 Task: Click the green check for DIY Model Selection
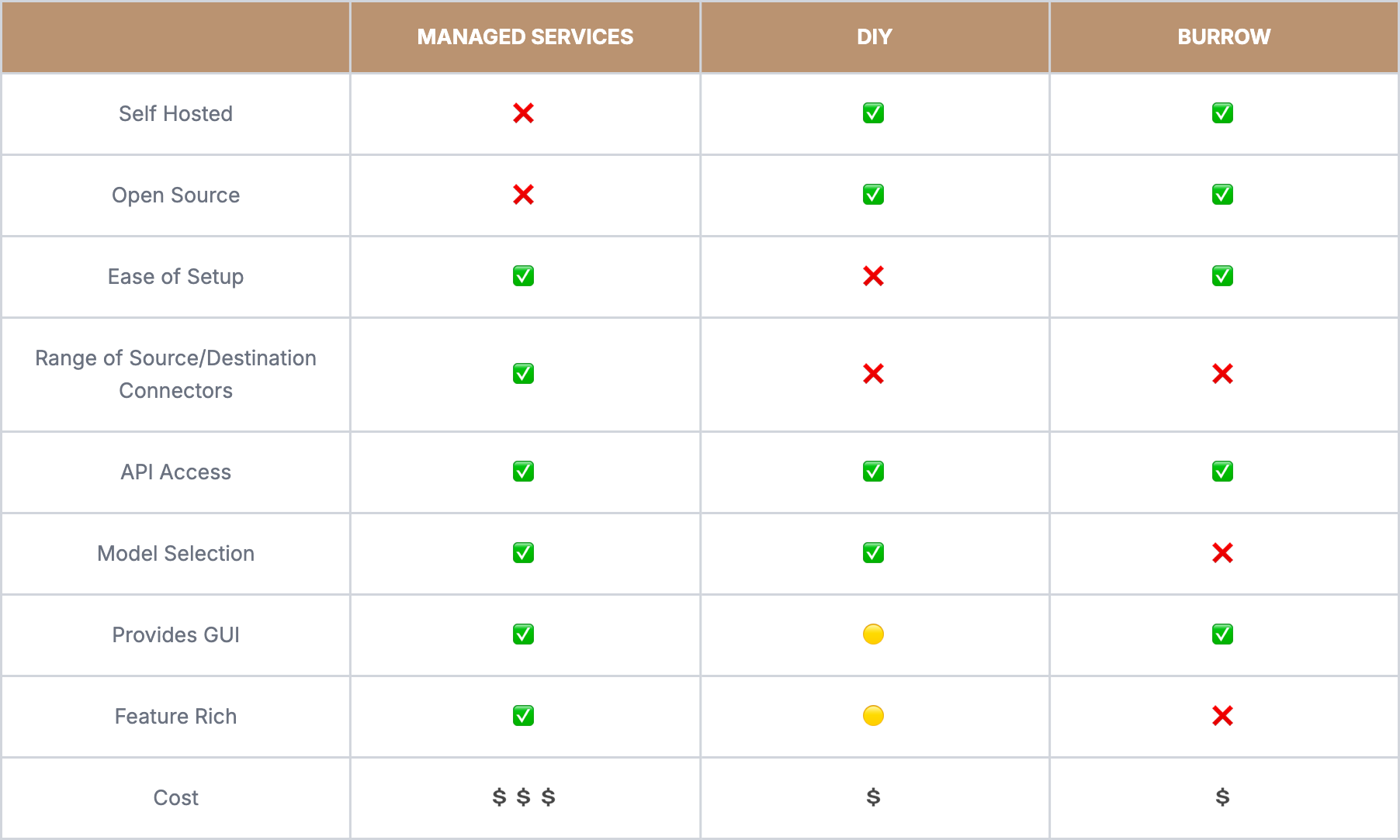coord(873,553)
